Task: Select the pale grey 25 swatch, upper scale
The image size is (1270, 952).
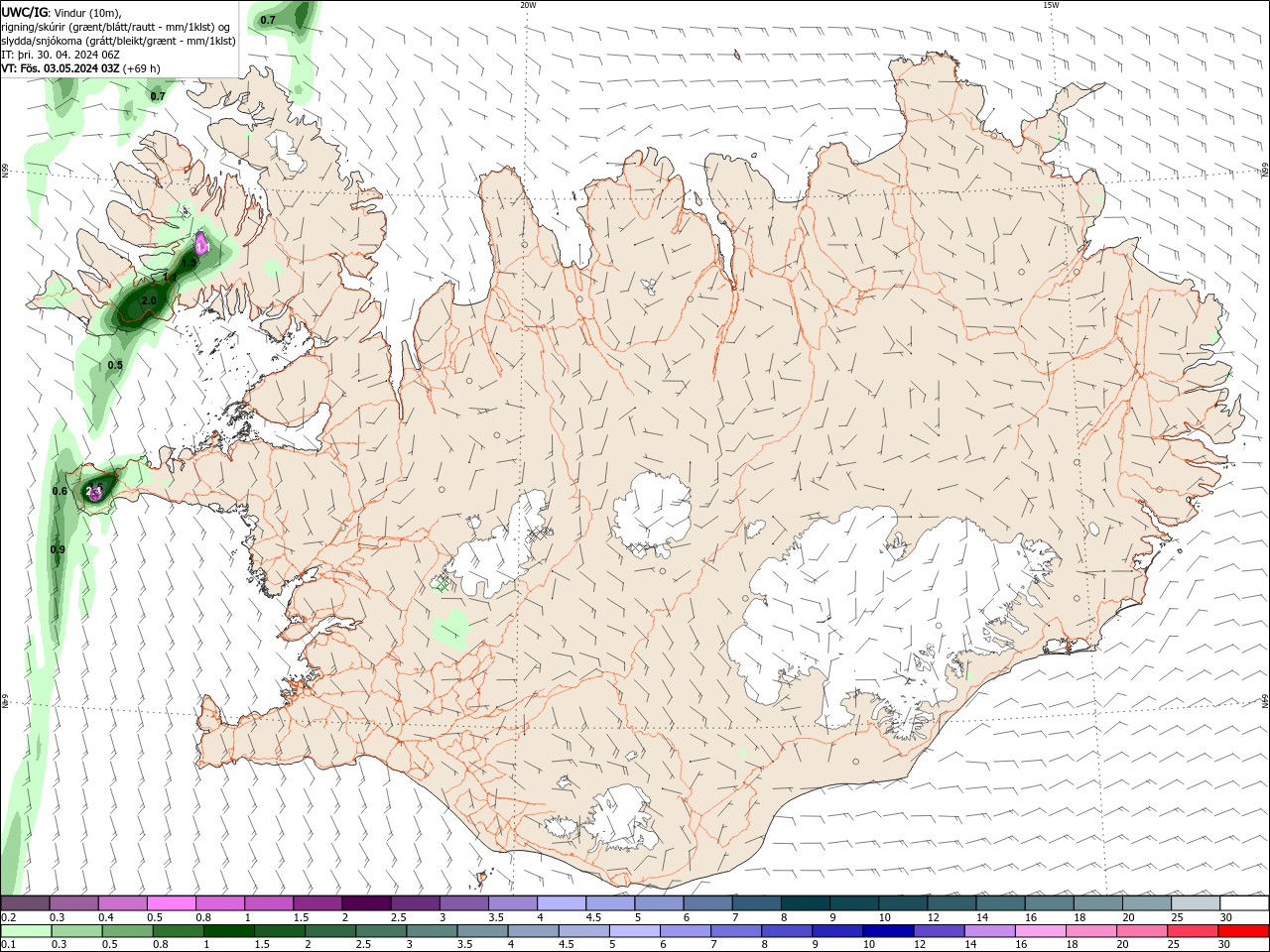Action: point(1196,903)
